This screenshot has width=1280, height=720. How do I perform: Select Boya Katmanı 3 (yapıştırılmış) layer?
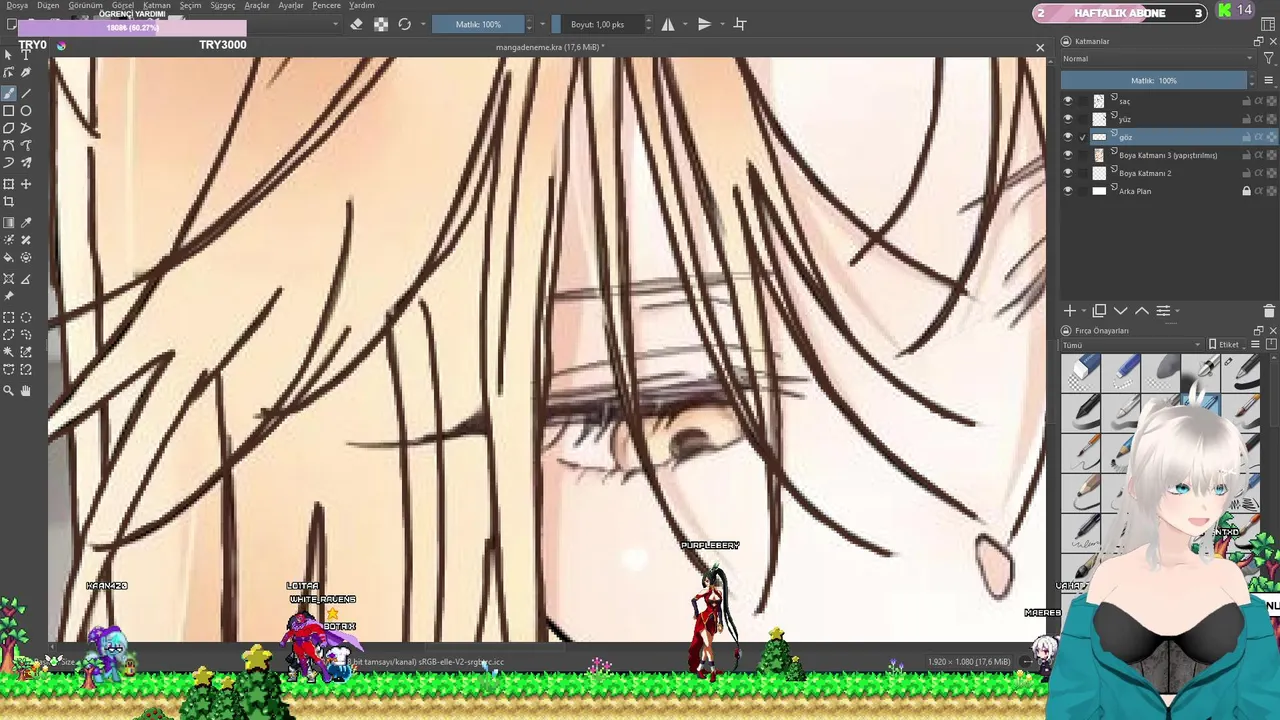1168,155
